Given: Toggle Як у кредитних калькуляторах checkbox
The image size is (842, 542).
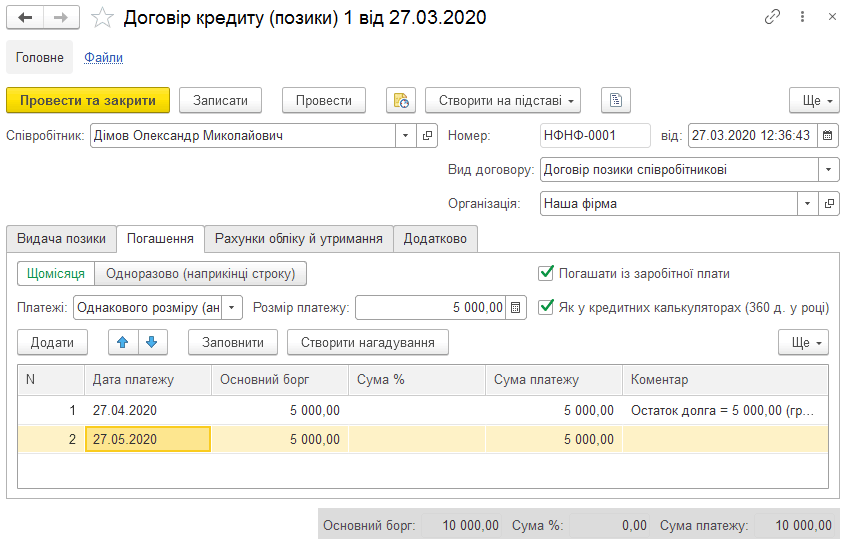Looking at the screenshot, I should [546, 307].
